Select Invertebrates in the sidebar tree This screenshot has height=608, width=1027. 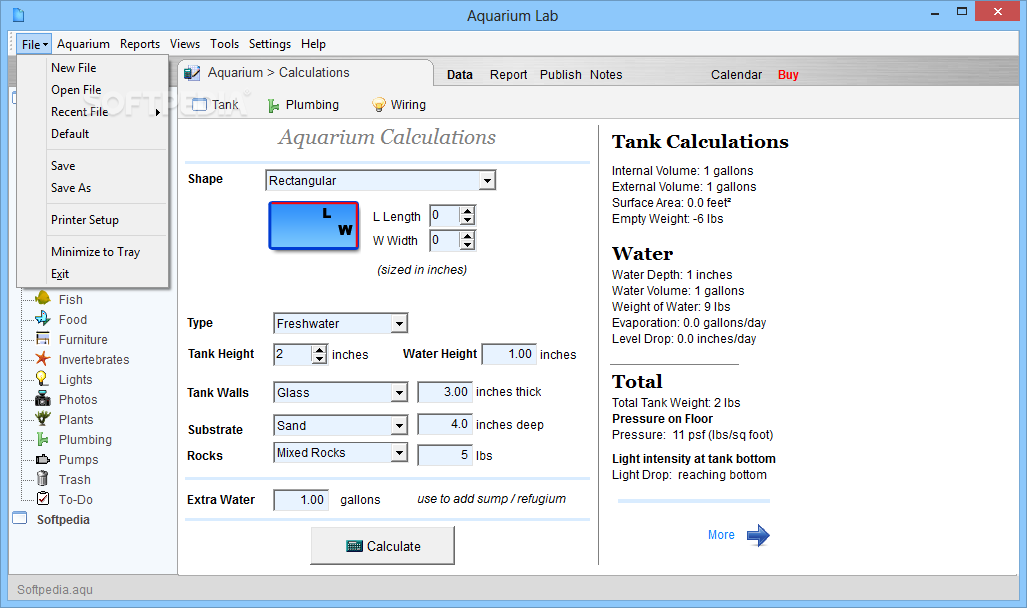click(94, 359)
